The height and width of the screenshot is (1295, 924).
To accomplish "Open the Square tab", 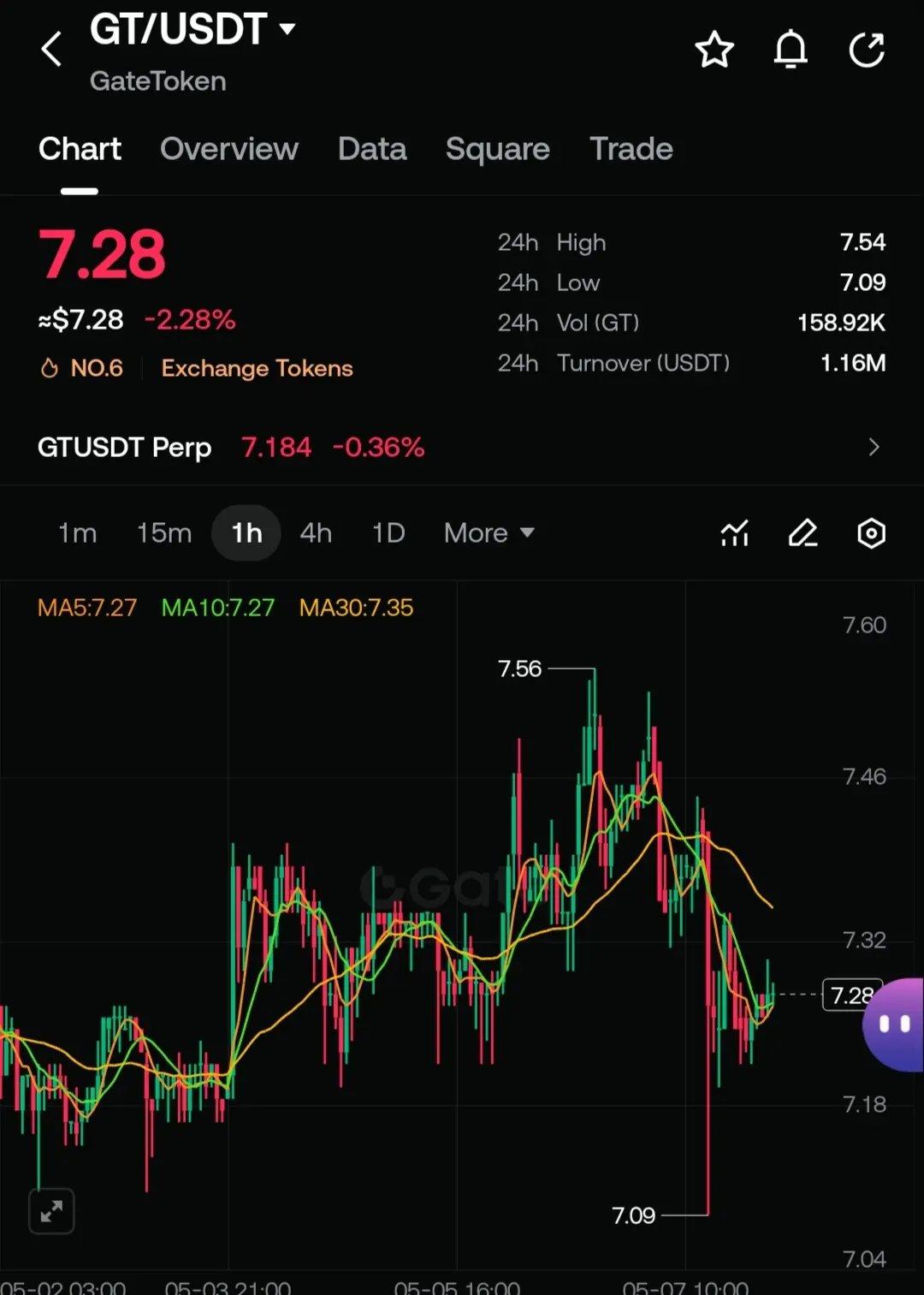I will (x=498, y=149).
